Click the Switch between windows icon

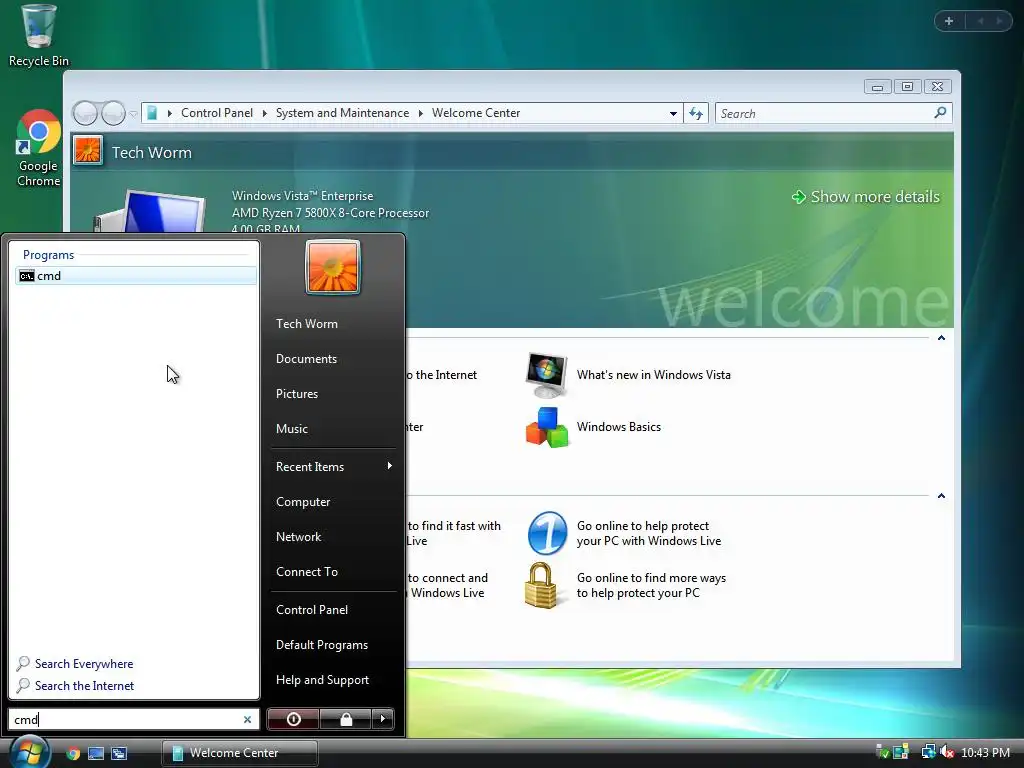pos(119,754)
